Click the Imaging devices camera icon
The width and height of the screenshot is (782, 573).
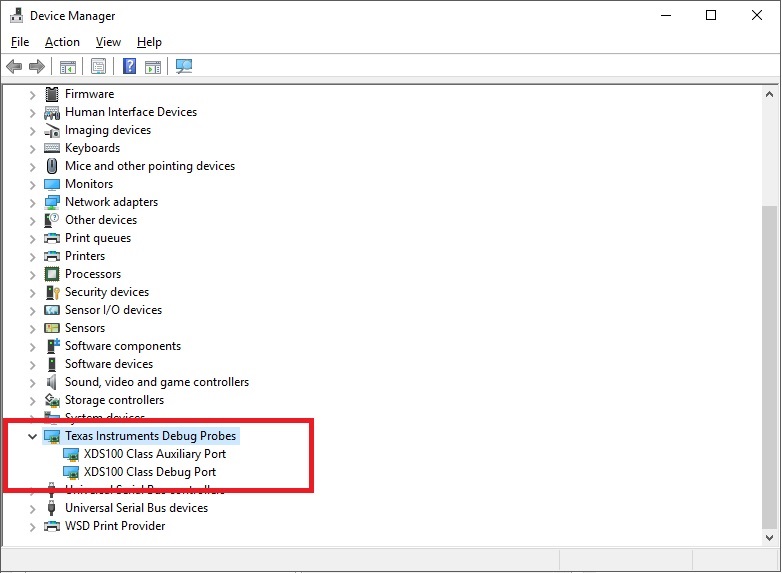(x=52, y=131)
